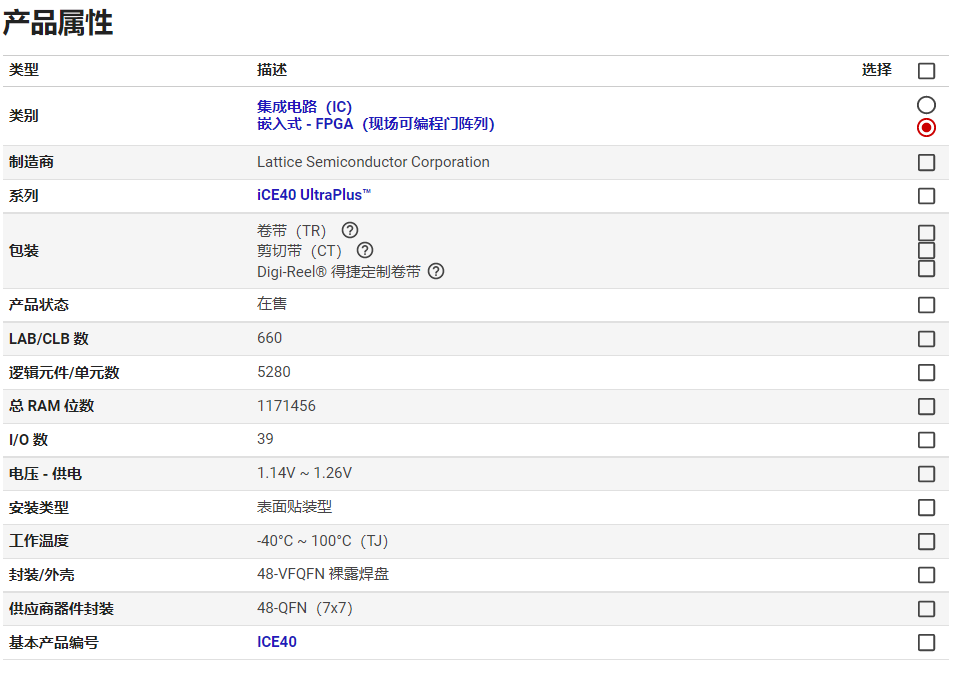The width and height of the screenshot is (959, 675).
Task: Check the 剪切带 (CT) packaging checkbox
Action: pyautogui.click(x=926, y=251)
